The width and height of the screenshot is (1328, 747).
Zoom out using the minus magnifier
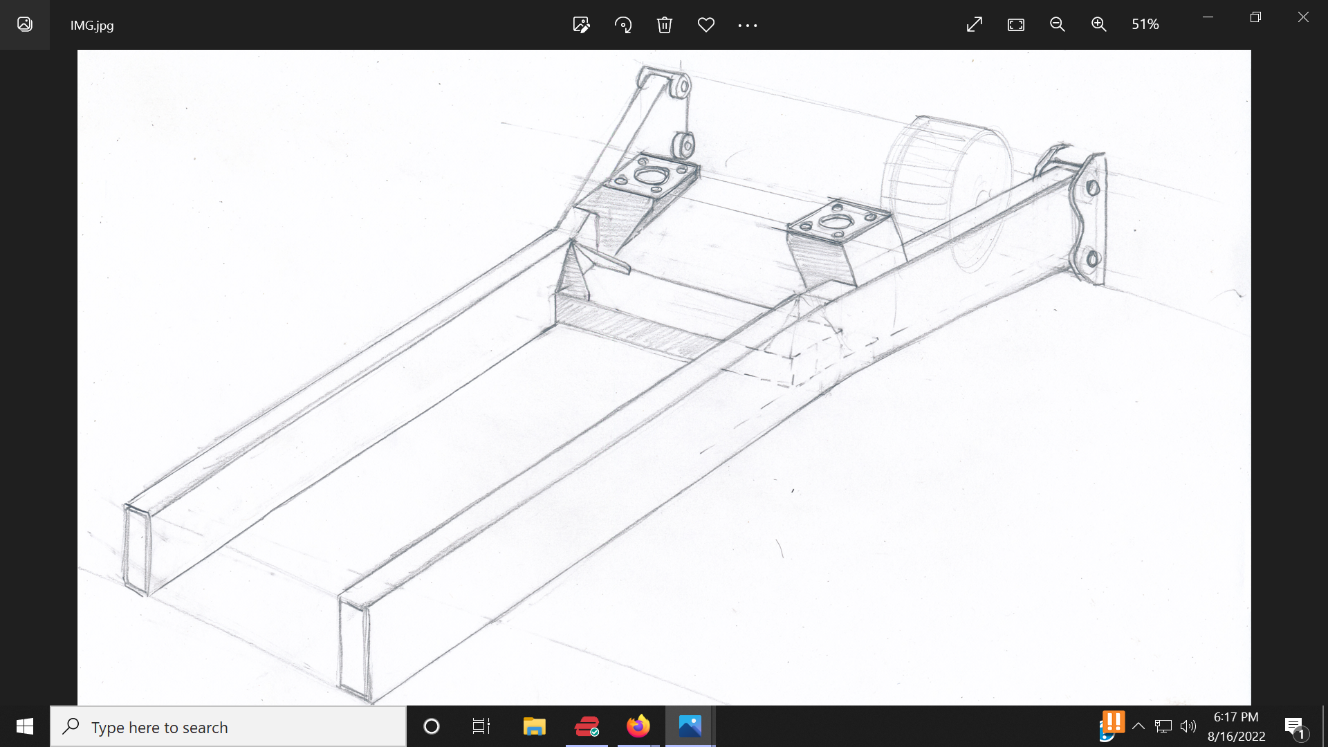[x=1057, y=25]
